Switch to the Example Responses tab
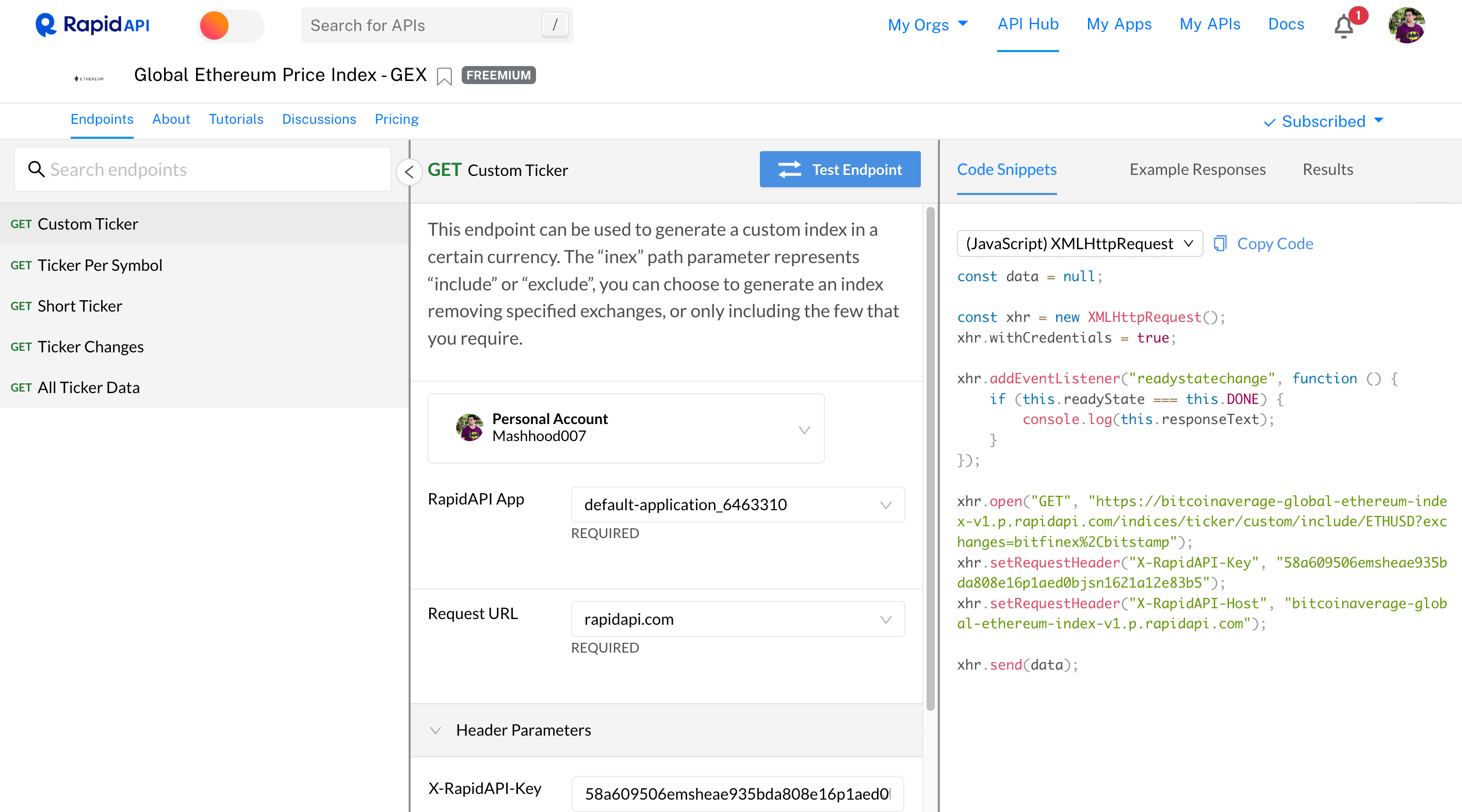 pyautogui.click(x=1196, y=168)
